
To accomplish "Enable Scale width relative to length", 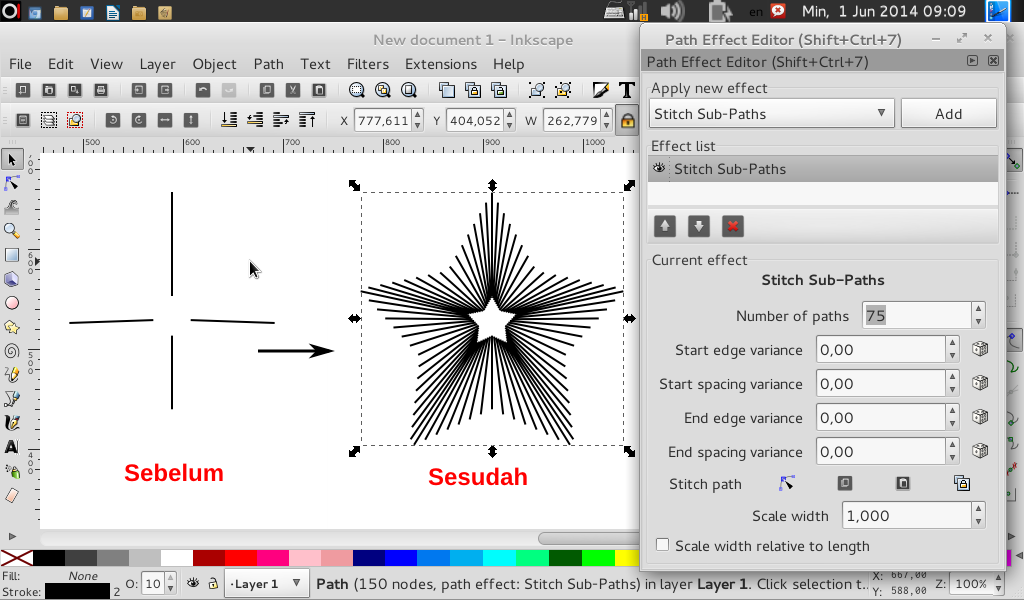I will click(662, 546).
